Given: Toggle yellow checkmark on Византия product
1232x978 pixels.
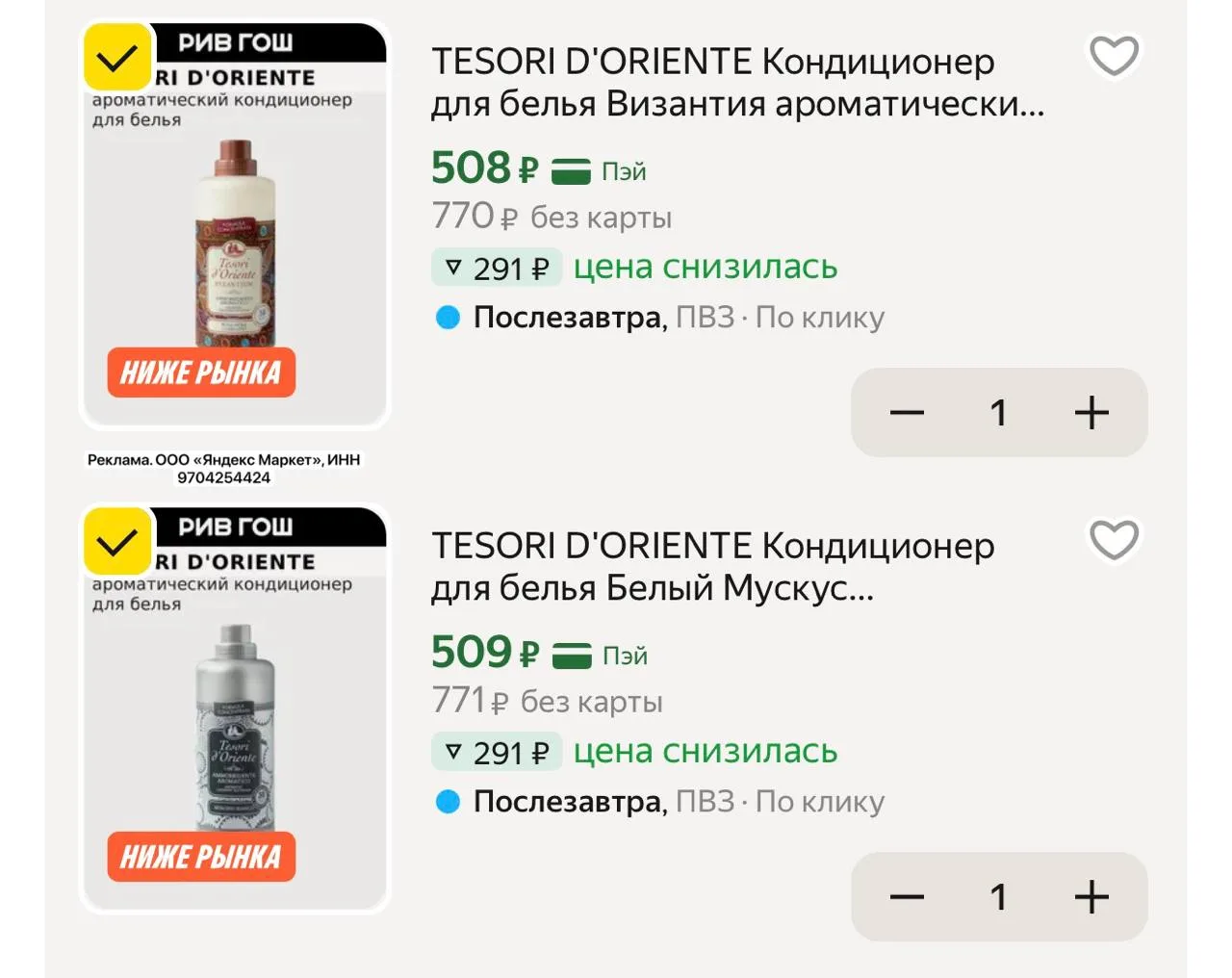Looking at the screenshot, I should point(117,58).
